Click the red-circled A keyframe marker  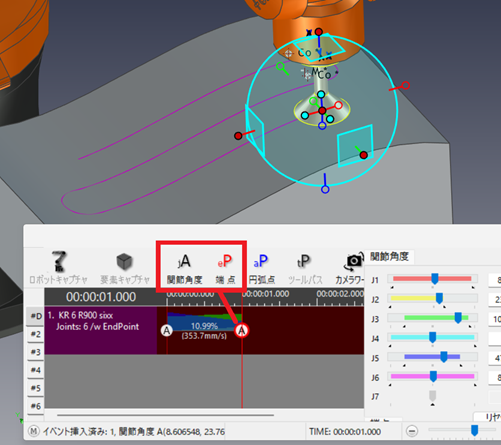[x=242, y=330]
